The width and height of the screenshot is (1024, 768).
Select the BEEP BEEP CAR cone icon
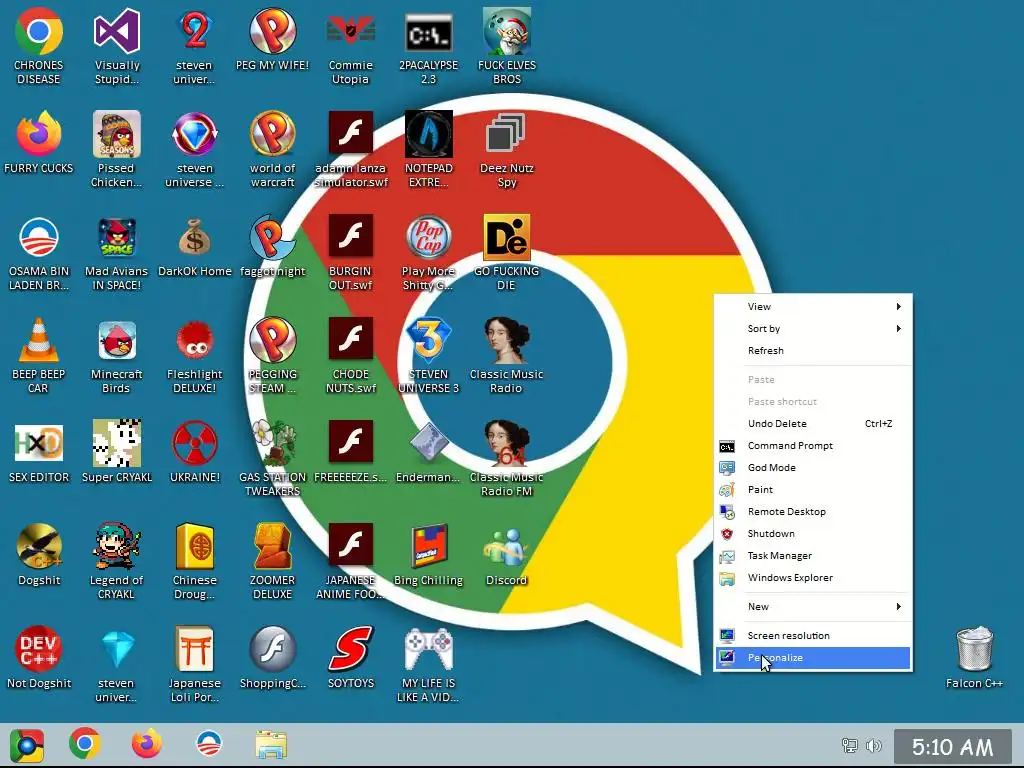(39, 340)
